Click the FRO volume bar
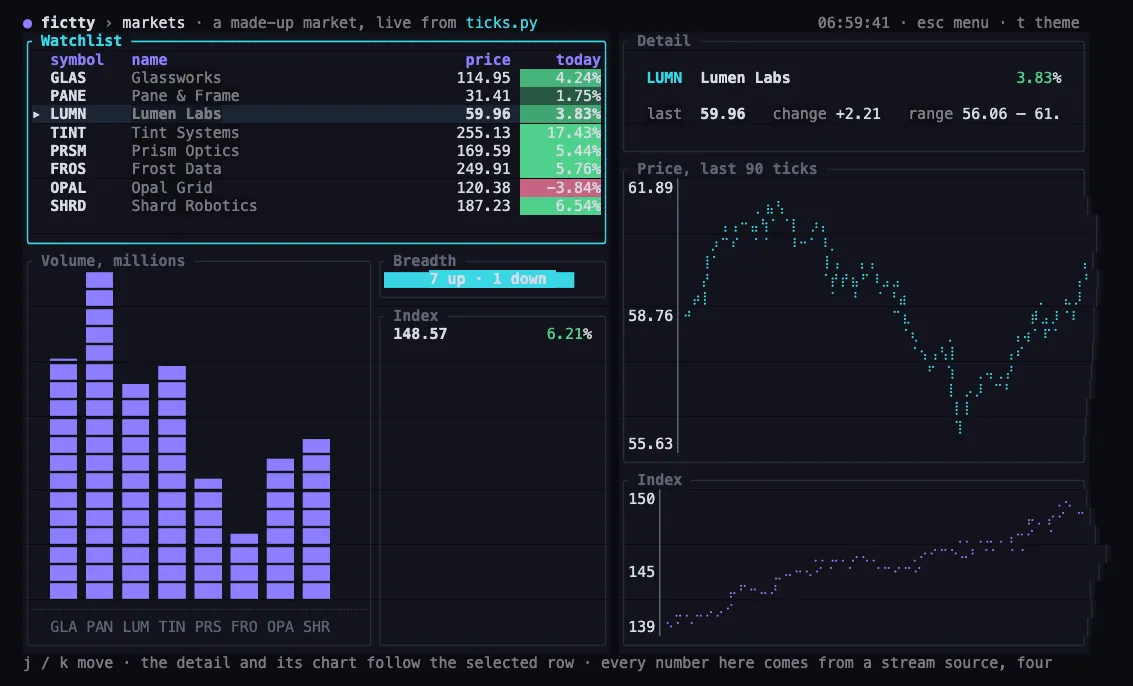Viewport: 1133px width, 686px height. [244, 566]
